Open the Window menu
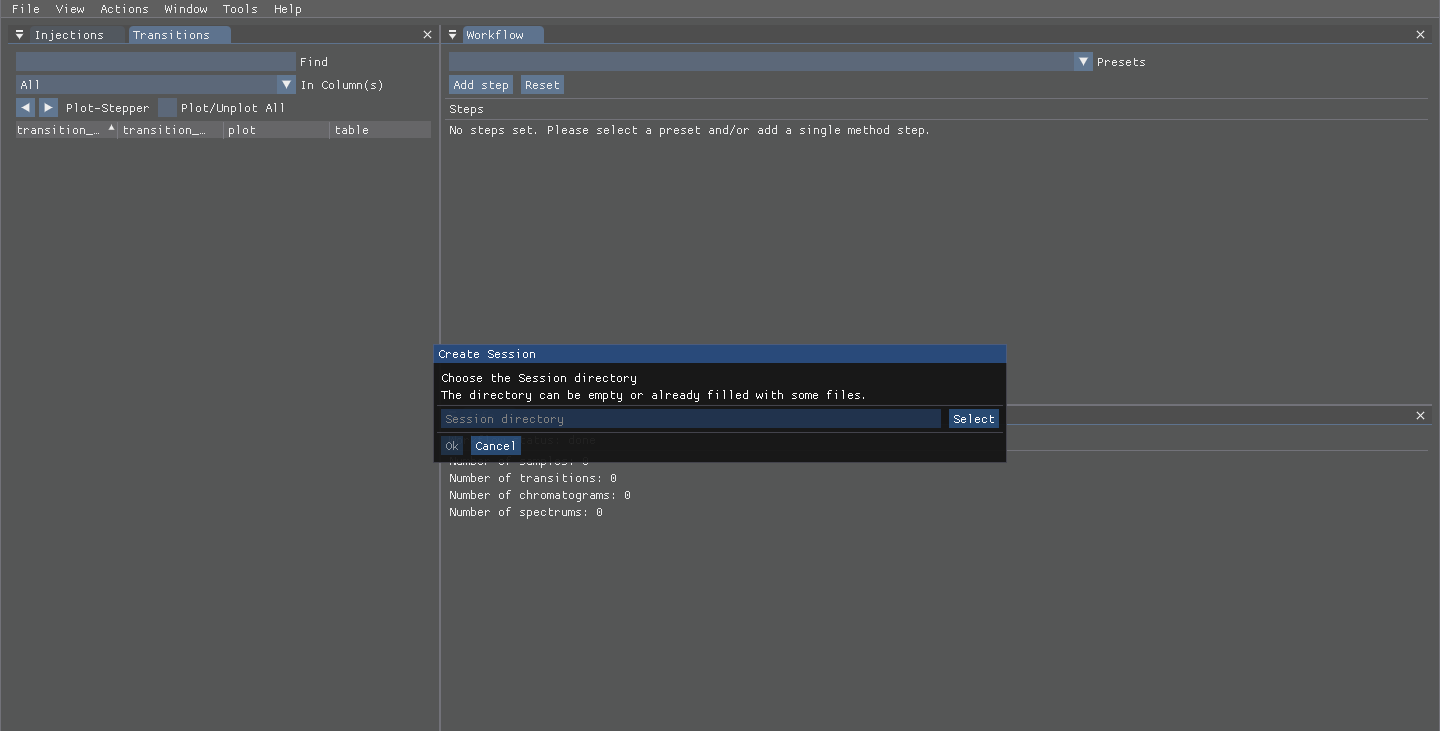The image size is (1440, 731). [x=186, y=9]
